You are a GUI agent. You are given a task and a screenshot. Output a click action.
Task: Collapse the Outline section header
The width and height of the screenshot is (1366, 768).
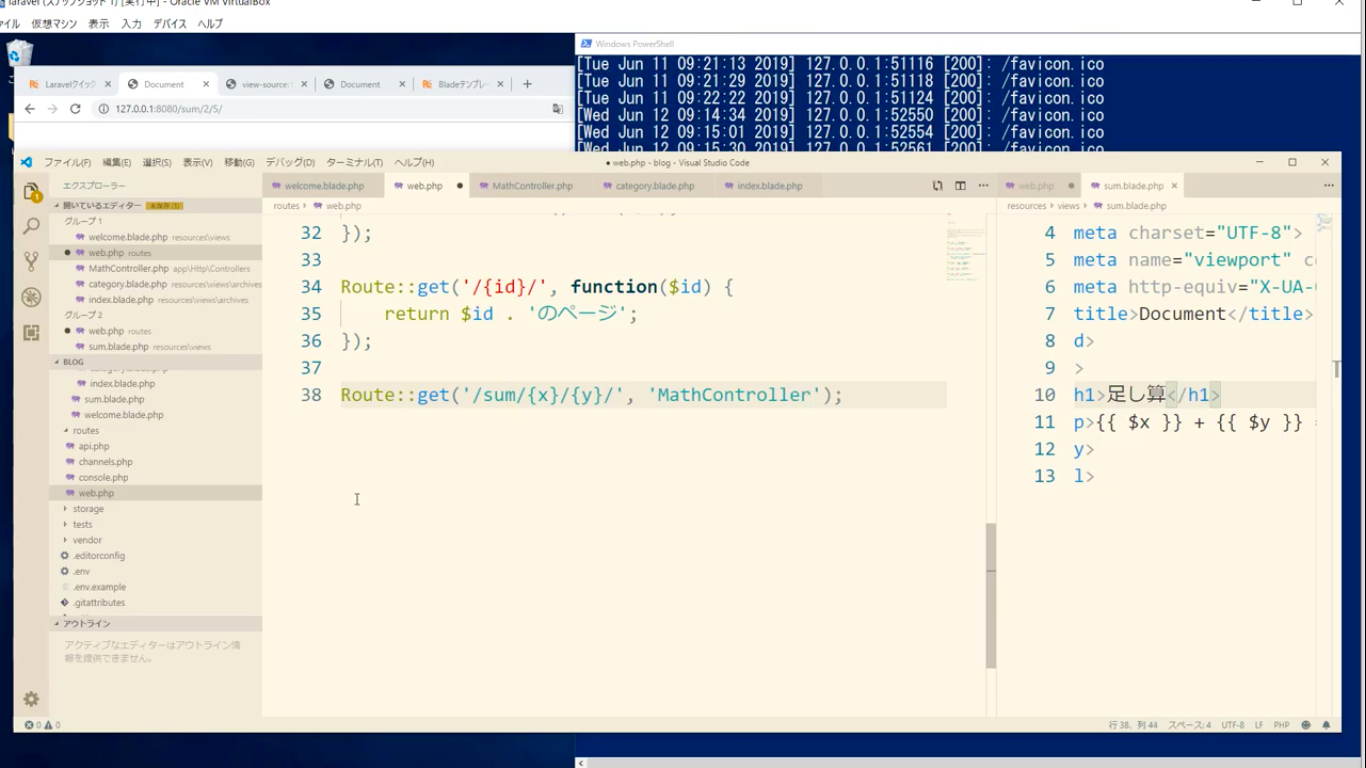tap(87, 624)
